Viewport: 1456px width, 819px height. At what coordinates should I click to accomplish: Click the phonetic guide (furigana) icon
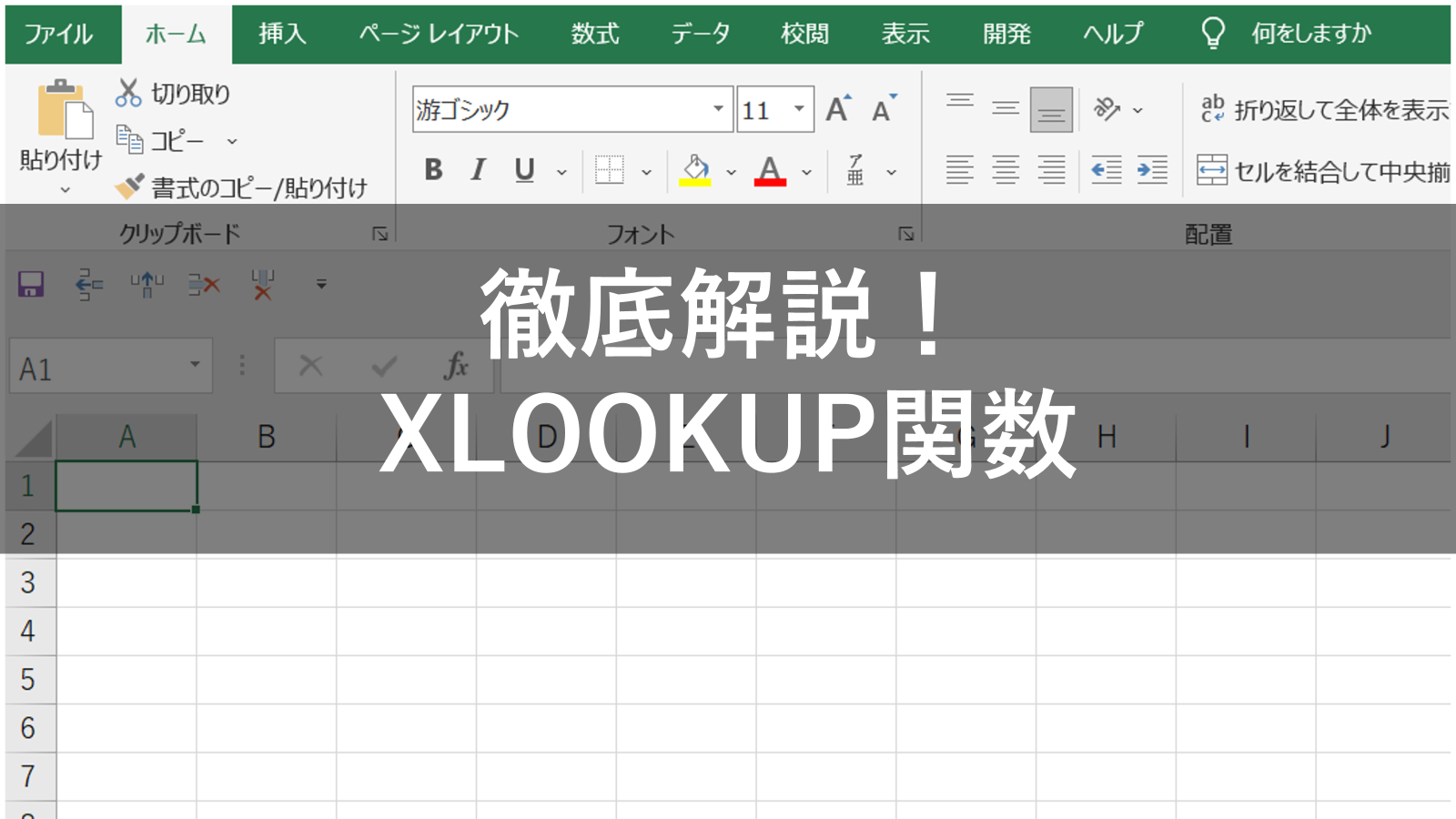[855, 170]
